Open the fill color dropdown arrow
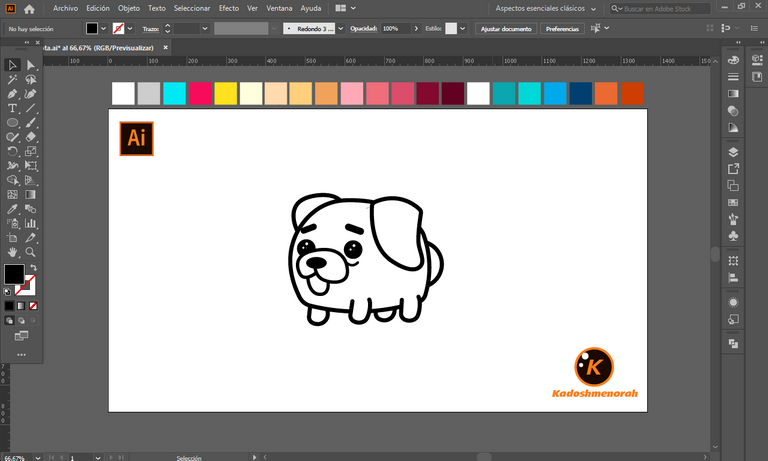The height and width of the screenshot is (461, 768). (x=103, y=28)
